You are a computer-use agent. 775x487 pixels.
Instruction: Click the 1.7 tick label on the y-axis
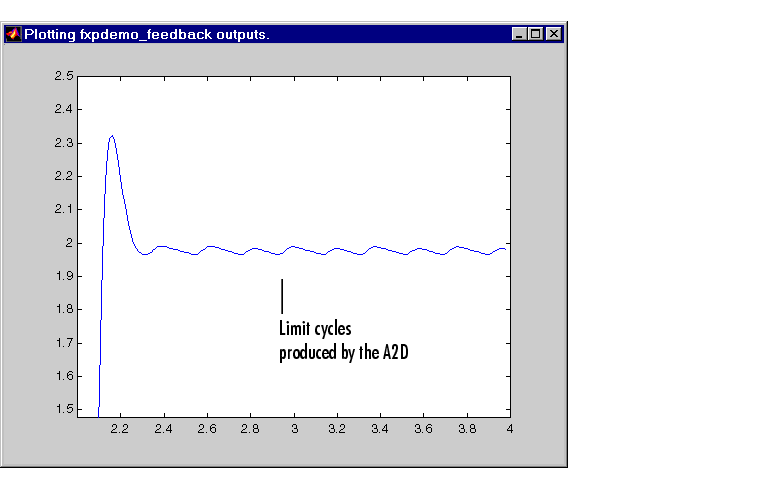pos(64,343)
